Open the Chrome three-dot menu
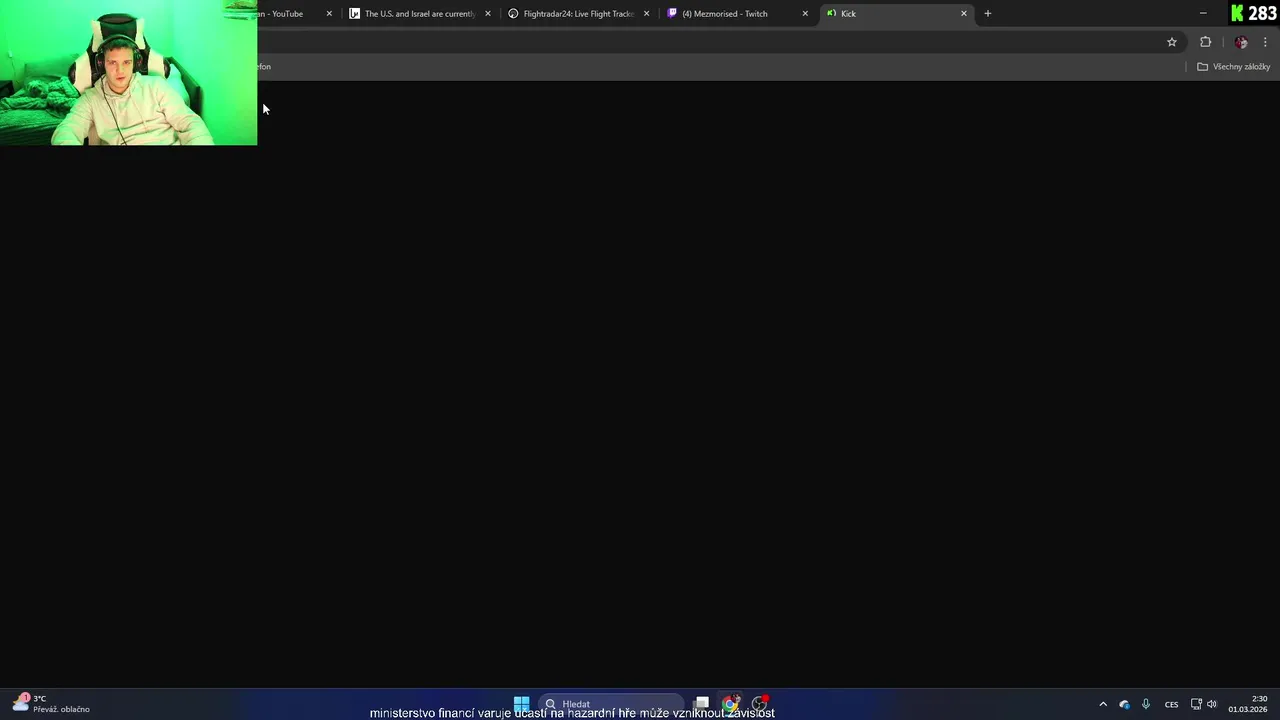 coord(1266,42)
